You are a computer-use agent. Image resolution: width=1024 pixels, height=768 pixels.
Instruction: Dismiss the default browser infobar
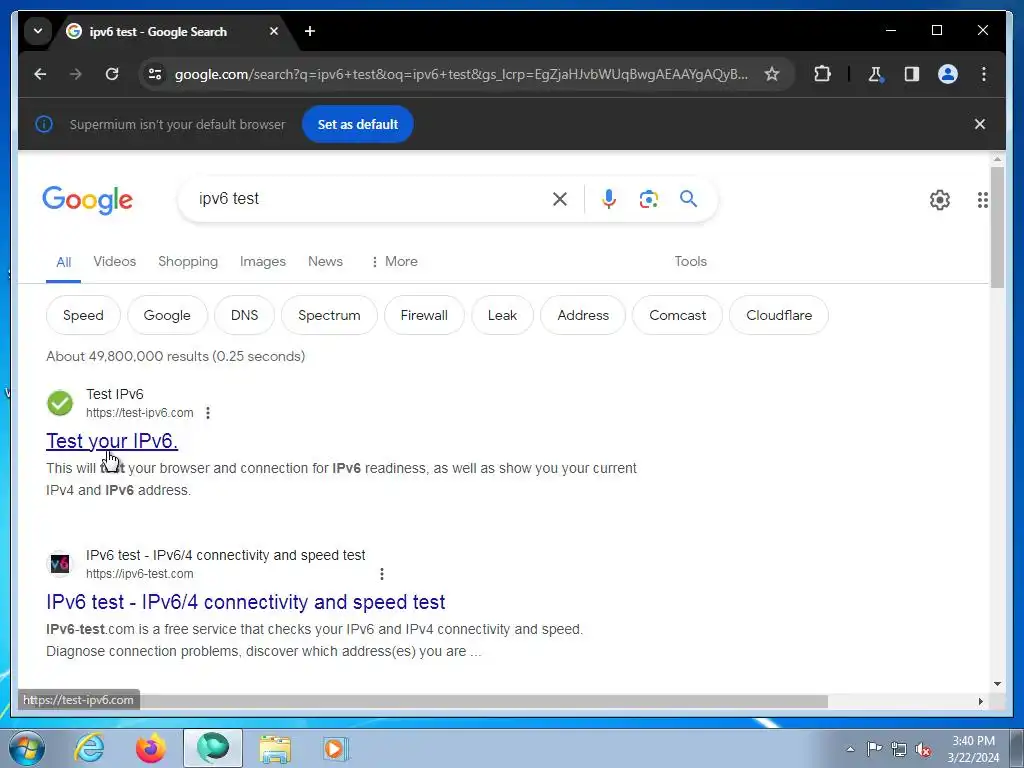click(980, 124)
